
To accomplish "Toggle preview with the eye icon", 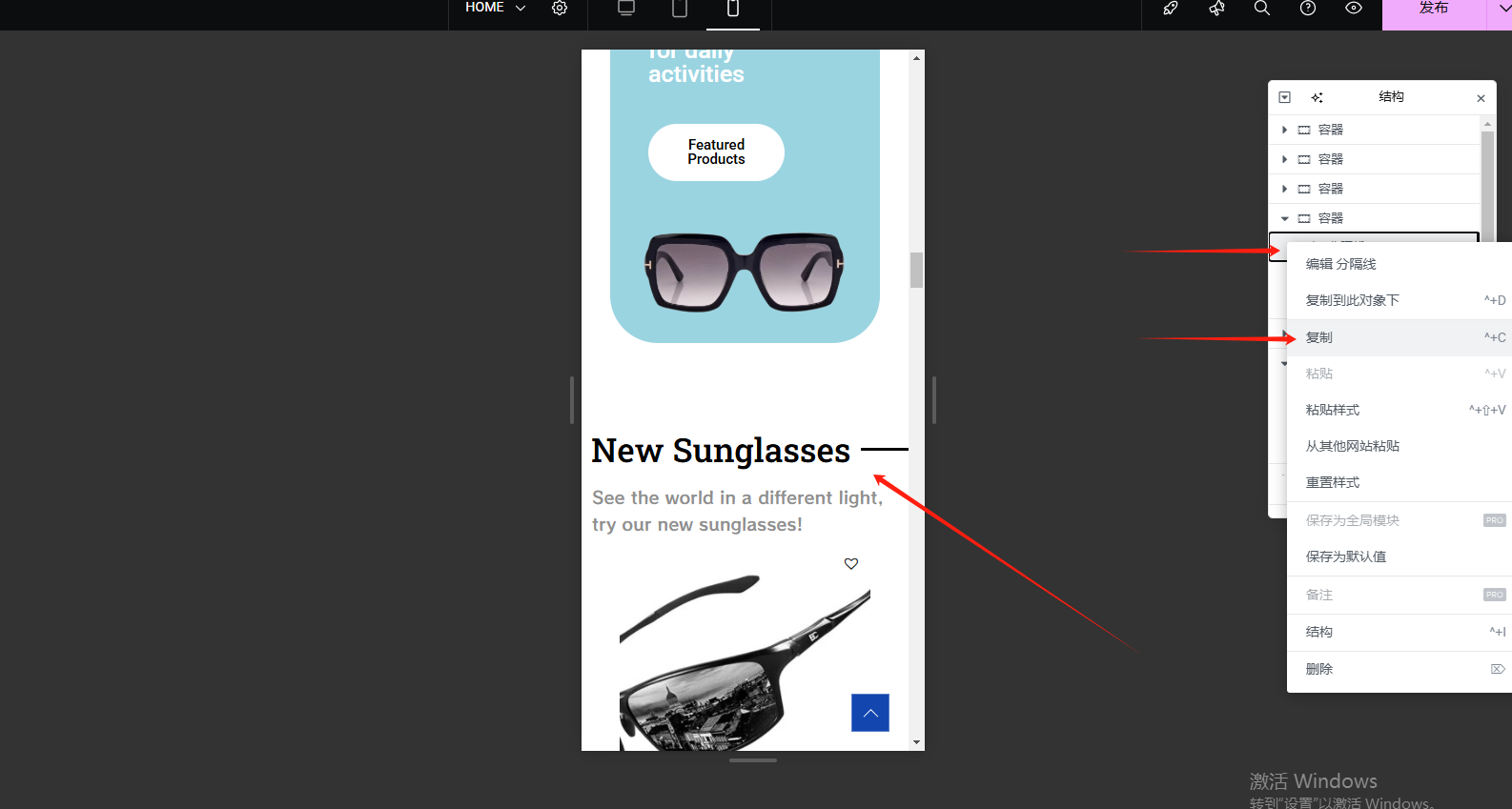I will pyautogui.click(x=1354, y=9).
